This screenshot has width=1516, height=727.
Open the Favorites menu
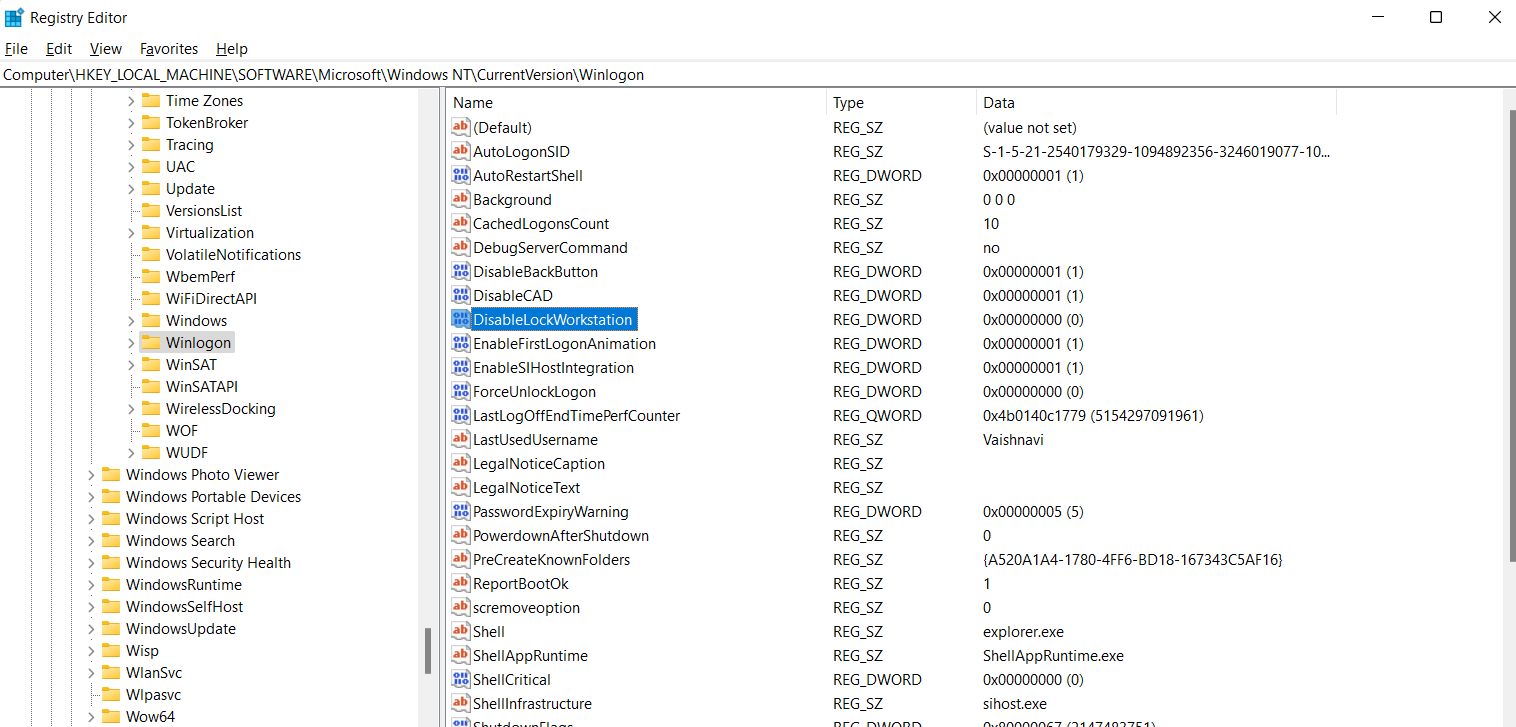click(169, 49)
